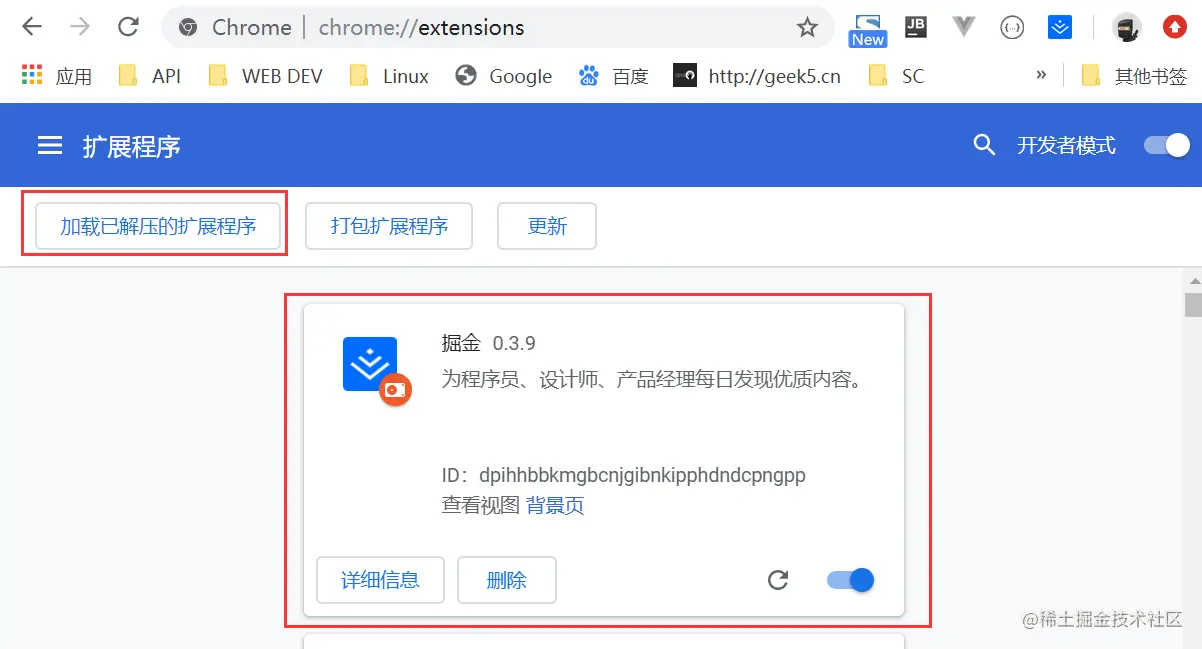Image resolution: width=1202 pixels, height=649 pixels.
Task: Open the user profile avatar
Action: [x=1127, y=28]
